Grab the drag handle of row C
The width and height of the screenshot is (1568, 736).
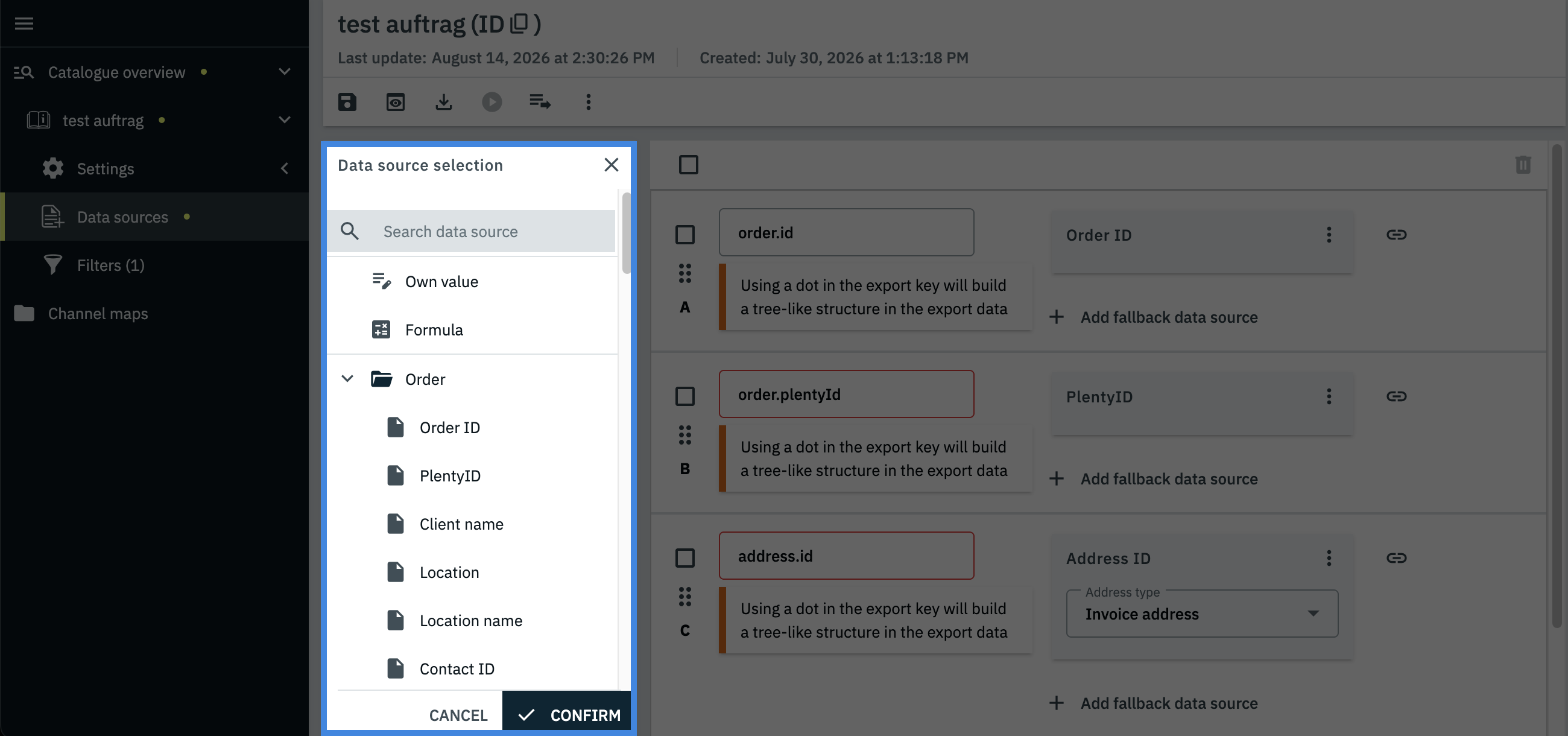[x=684, y=597]
